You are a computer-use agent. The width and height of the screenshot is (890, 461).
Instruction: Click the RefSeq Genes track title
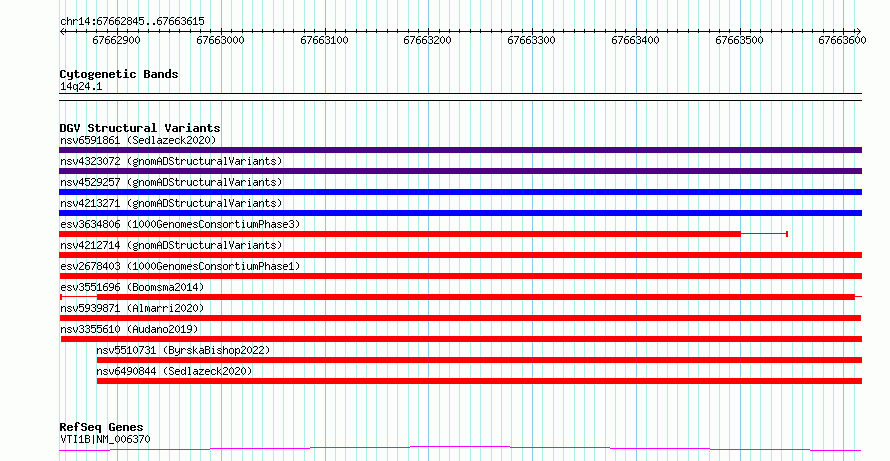pos(101,427)
